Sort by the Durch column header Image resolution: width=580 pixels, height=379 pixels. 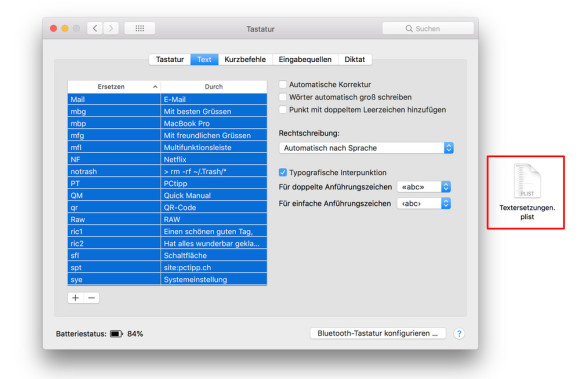pos(214,87)
